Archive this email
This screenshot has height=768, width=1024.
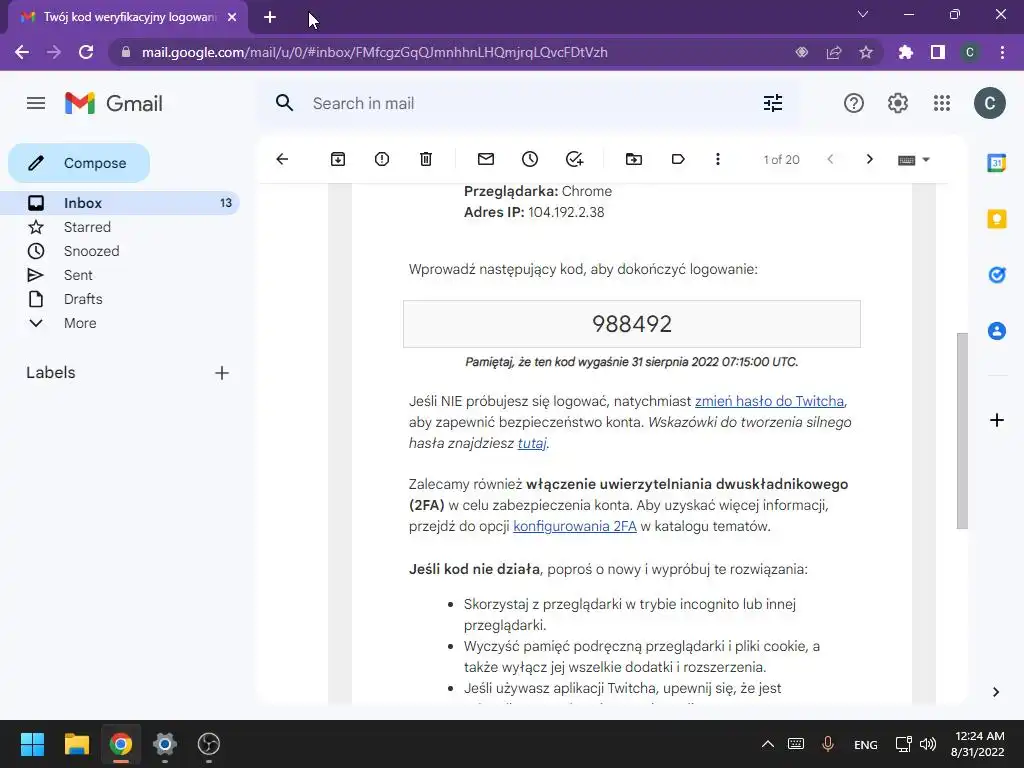click(x=338, y=159)
